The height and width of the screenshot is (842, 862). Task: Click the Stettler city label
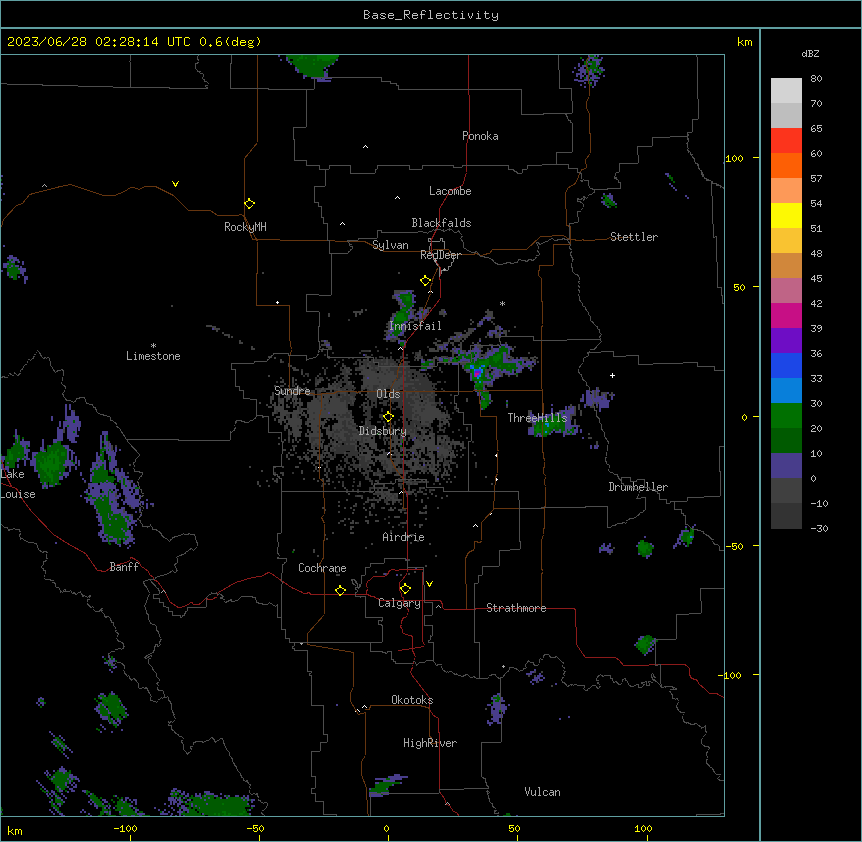(634, 237)
